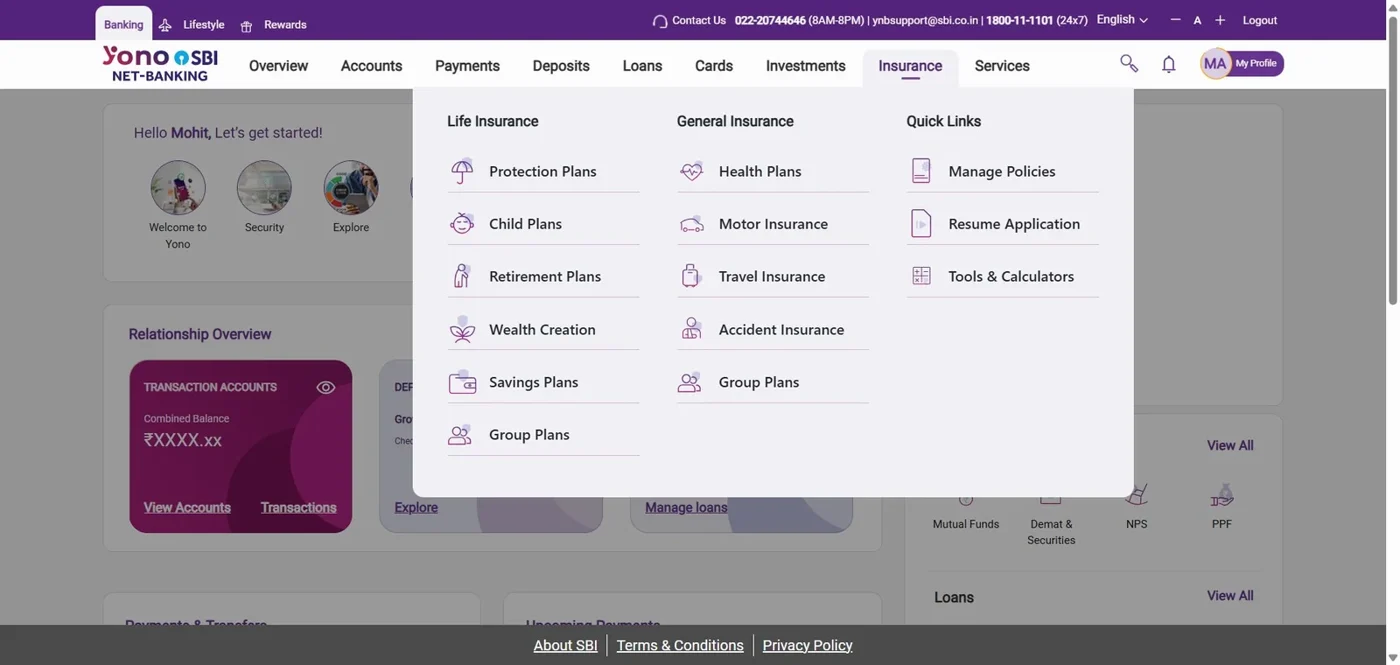Open notifications bell icon
The width and height of the screenshot is (1400, 665).
(x=1168, y=65)
